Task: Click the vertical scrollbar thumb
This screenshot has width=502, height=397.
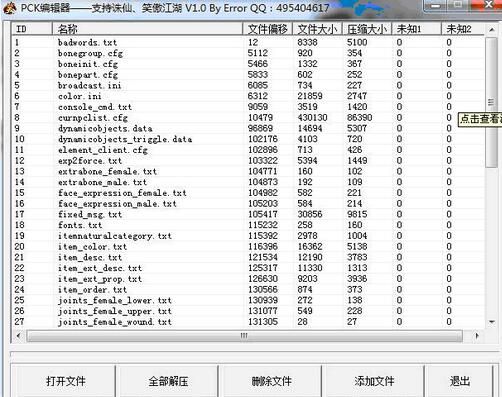Action: click(x=491, y=102)
